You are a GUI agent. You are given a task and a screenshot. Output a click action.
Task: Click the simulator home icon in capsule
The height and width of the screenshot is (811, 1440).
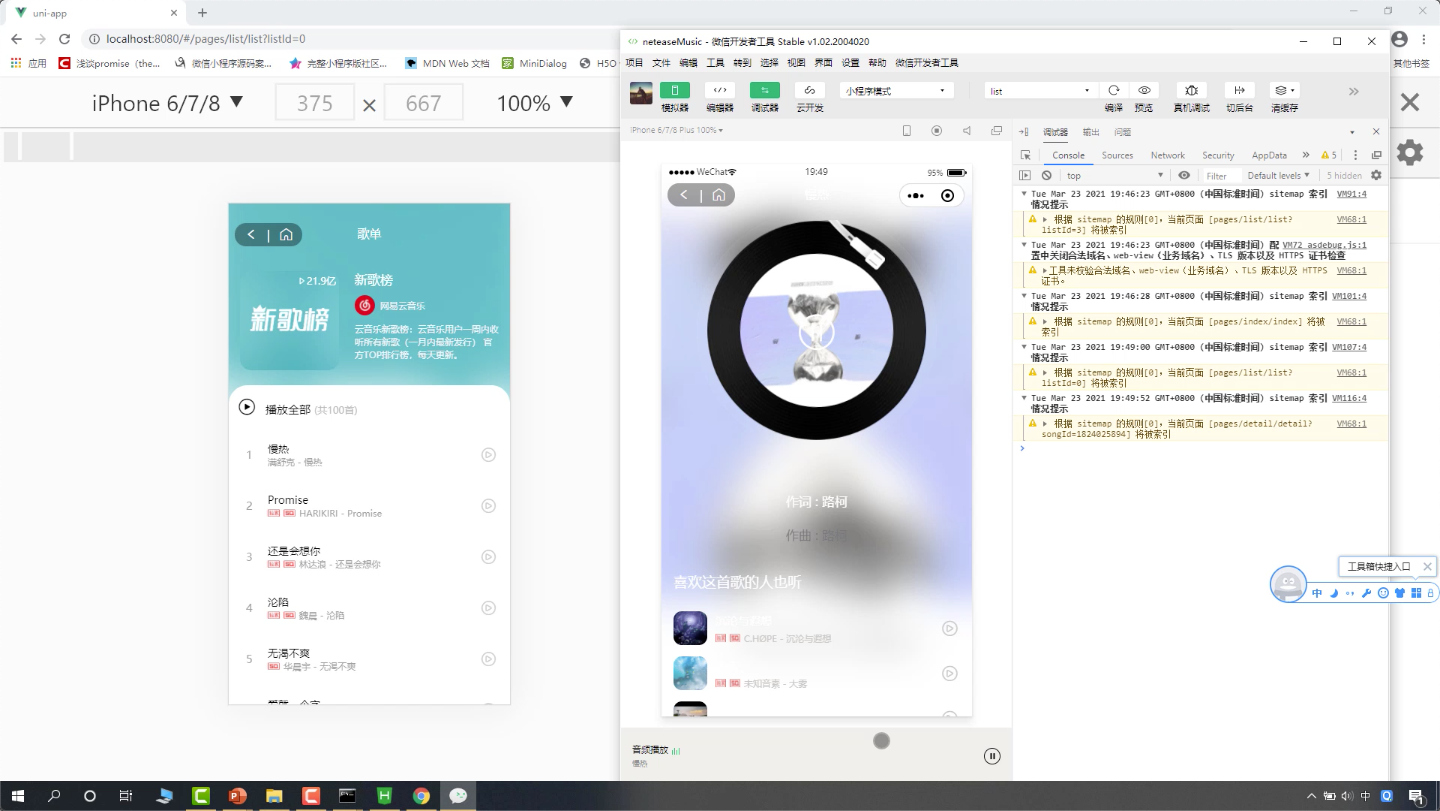click(x=718, y=195)
